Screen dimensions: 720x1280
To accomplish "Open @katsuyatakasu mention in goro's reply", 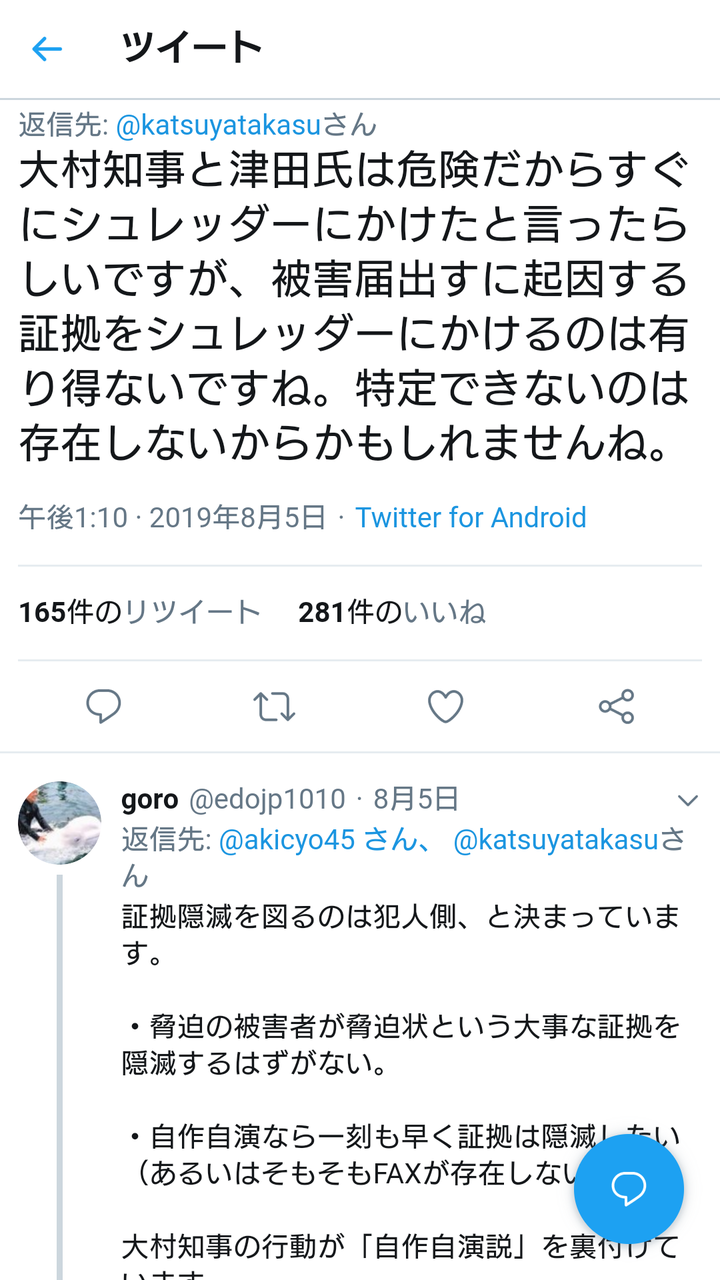I will (556, 840).
